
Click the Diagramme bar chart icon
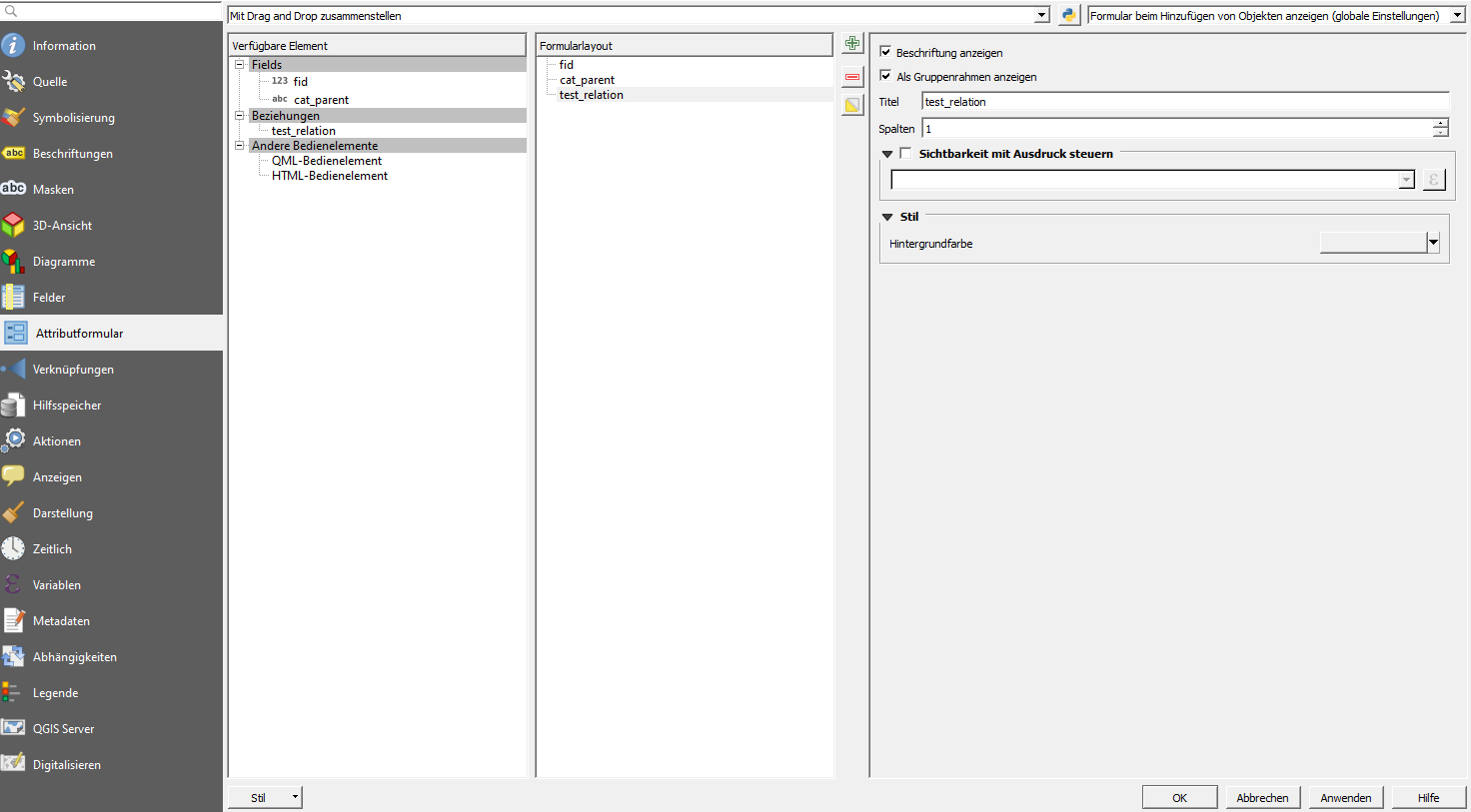tap(14, 261)
